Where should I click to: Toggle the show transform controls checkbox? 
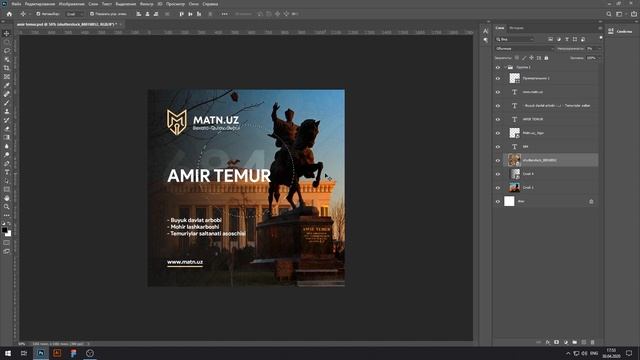pos(92,14)
